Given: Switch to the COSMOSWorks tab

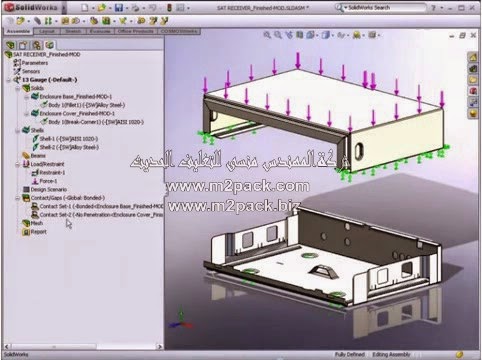Looking at the screenshot, I should [x=179, y=31].
